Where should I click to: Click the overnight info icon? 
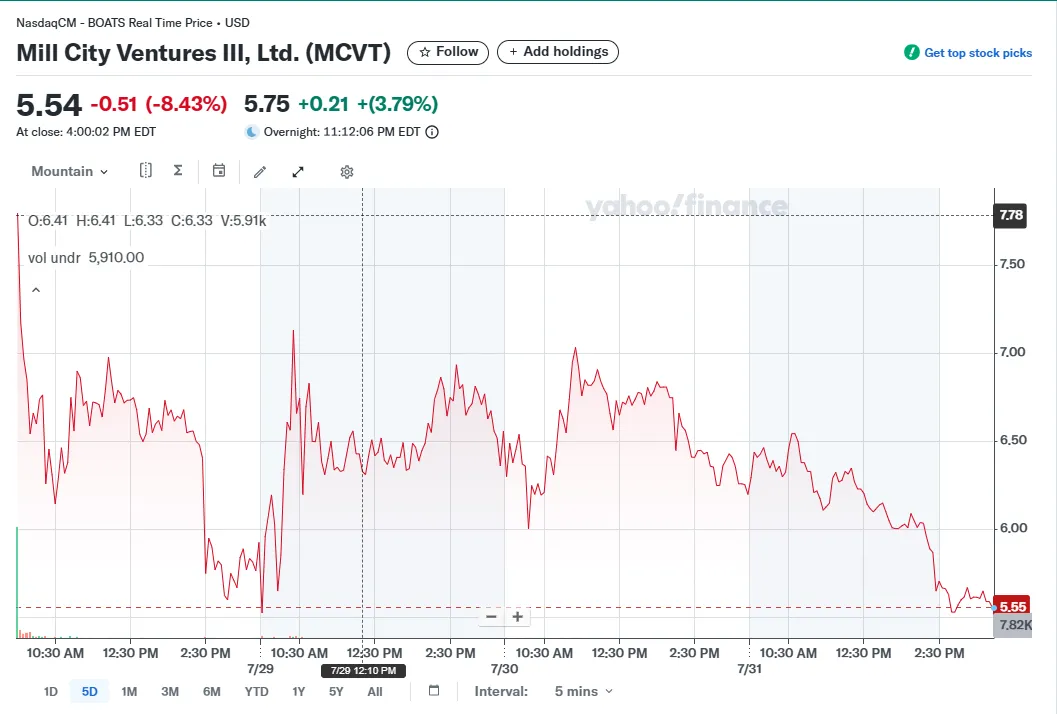(432, 132)
